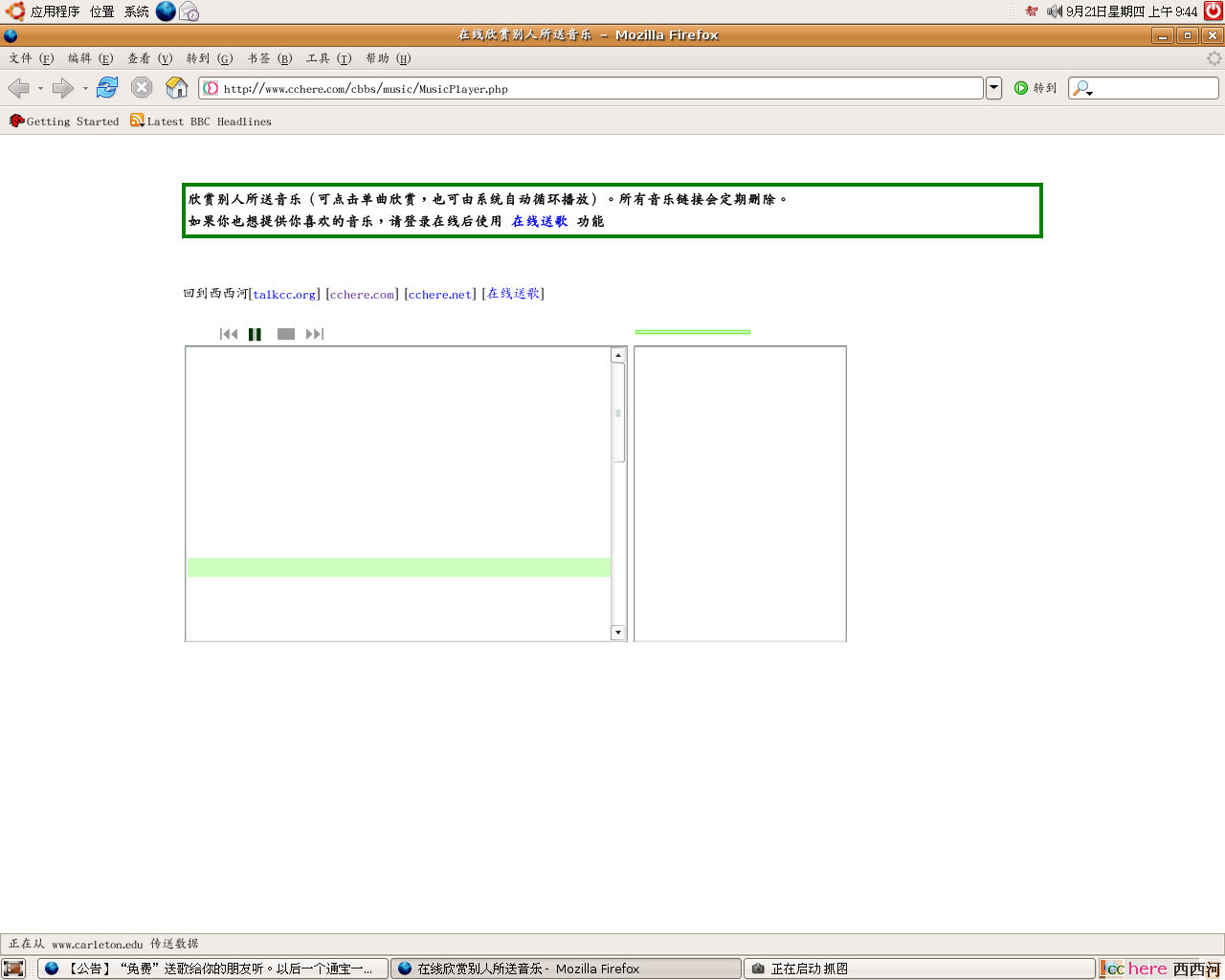Switch to 正在启动 抓图 taskbar item
Viewport: 1225px width, 980px height.
coord(919,969)
